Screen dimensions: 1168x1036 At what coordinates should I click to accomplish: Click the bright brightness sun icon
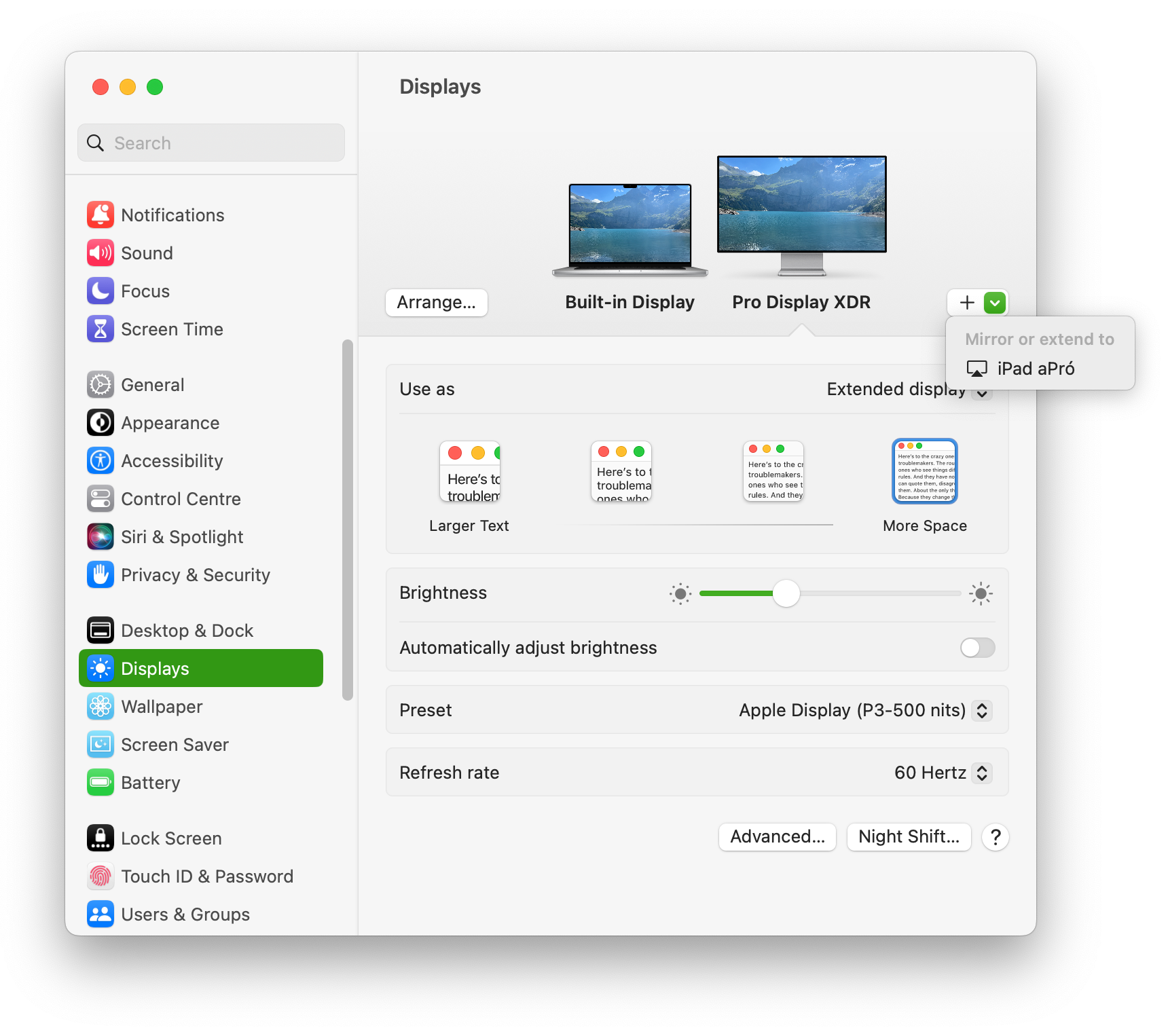point(981,594)
